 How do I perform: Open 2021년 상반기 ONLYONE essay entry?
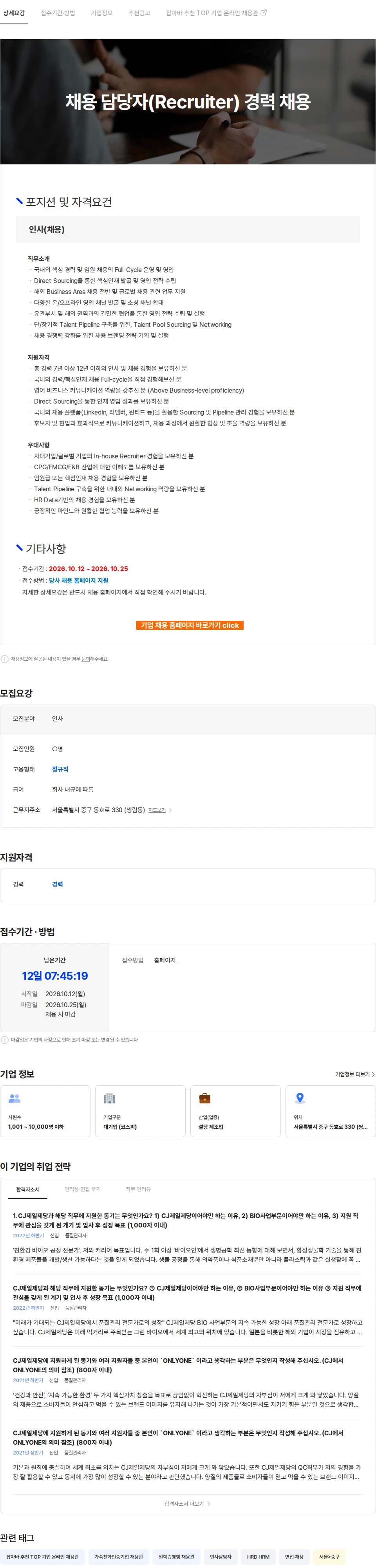188,1455
